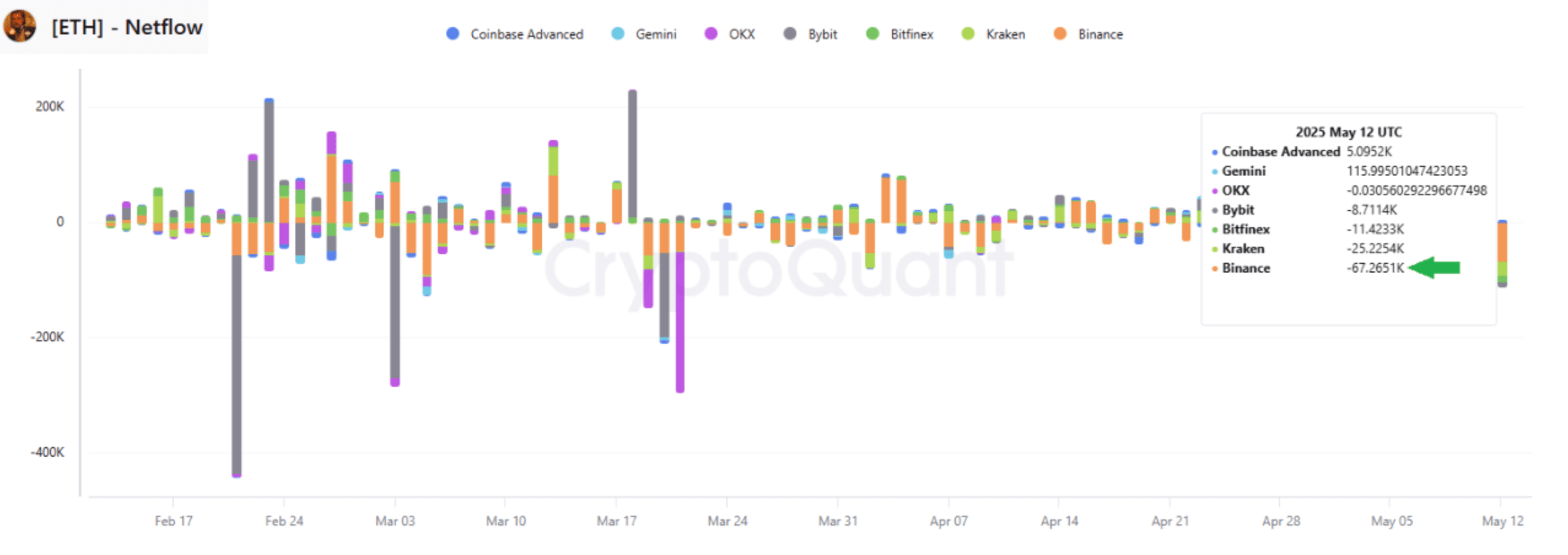Click the 200K y-axis label
The width and height of the screenshot is (1568, 555).
(50, 107)
